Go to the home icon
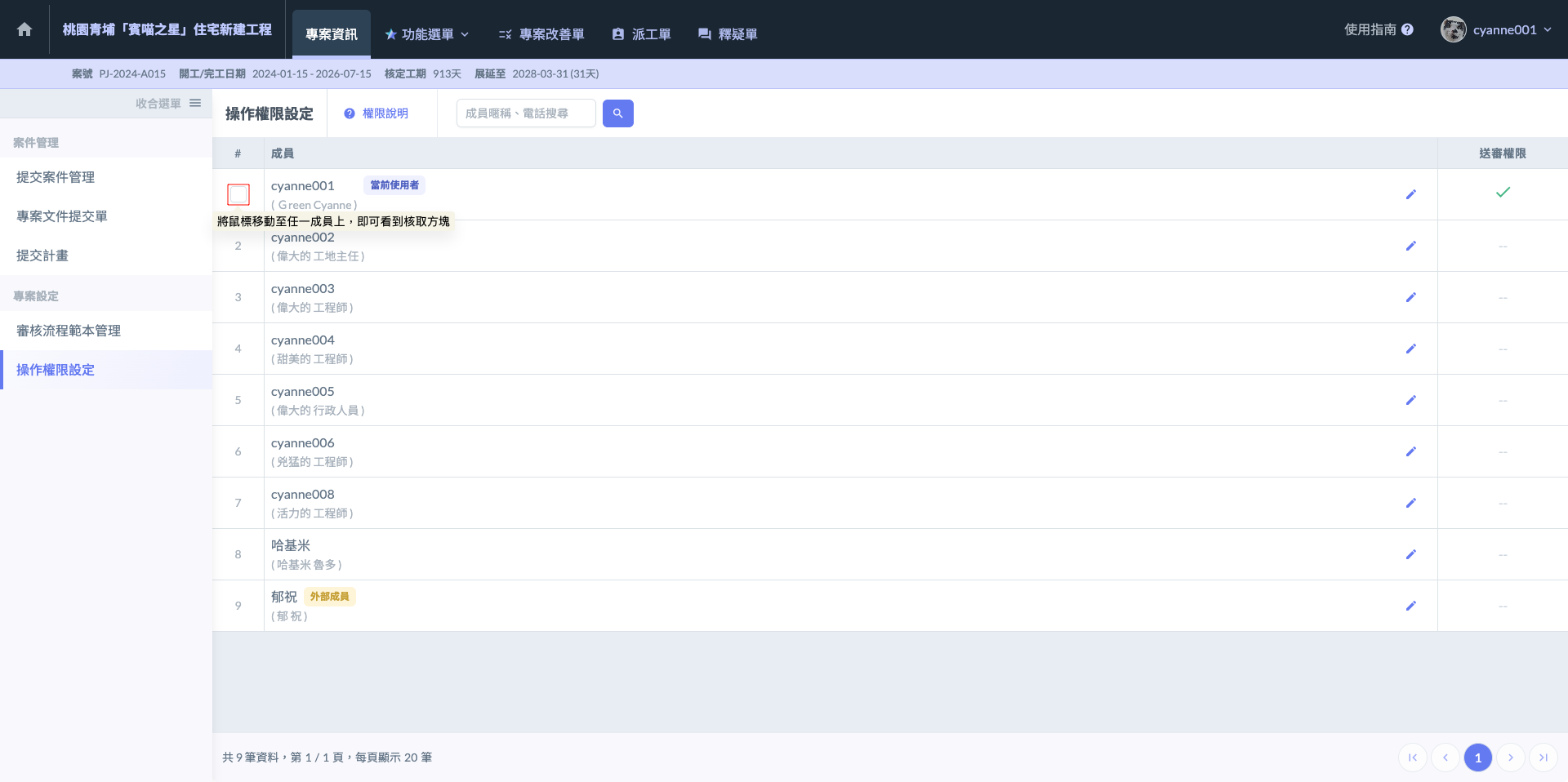The image size is (1568, 782). tap(24, 29)
